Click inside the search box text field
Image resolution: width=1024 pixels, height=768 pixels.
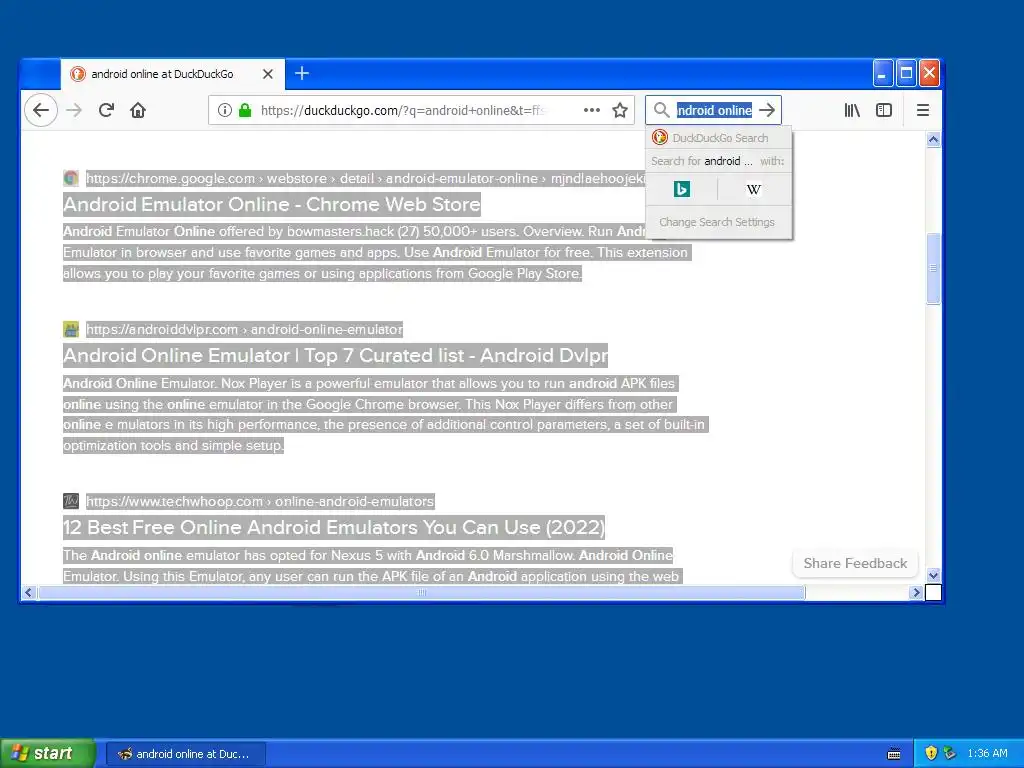714,110
